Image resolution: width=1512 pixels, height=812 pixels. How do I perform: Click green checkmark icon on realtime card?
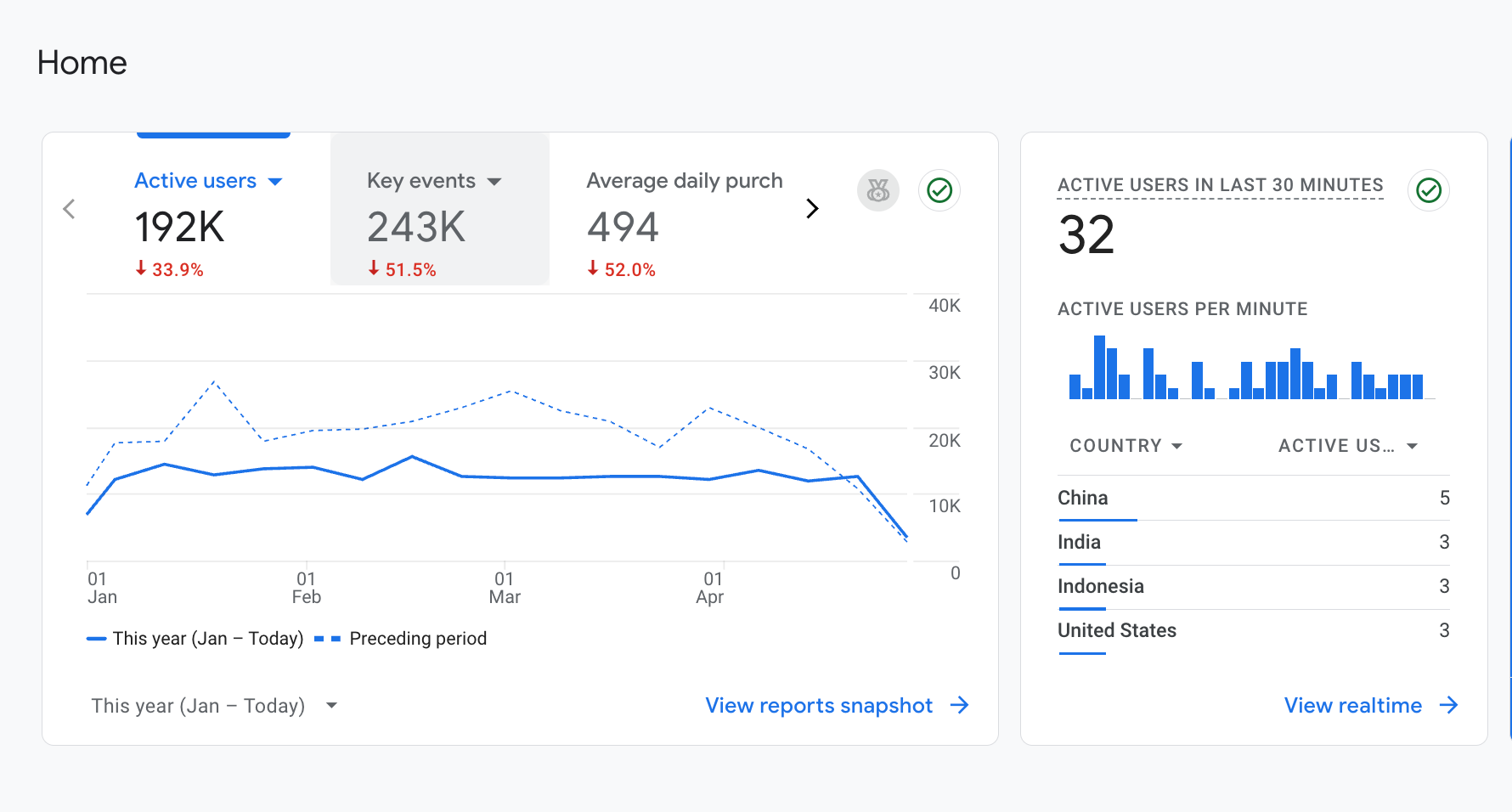[1429, 190]
